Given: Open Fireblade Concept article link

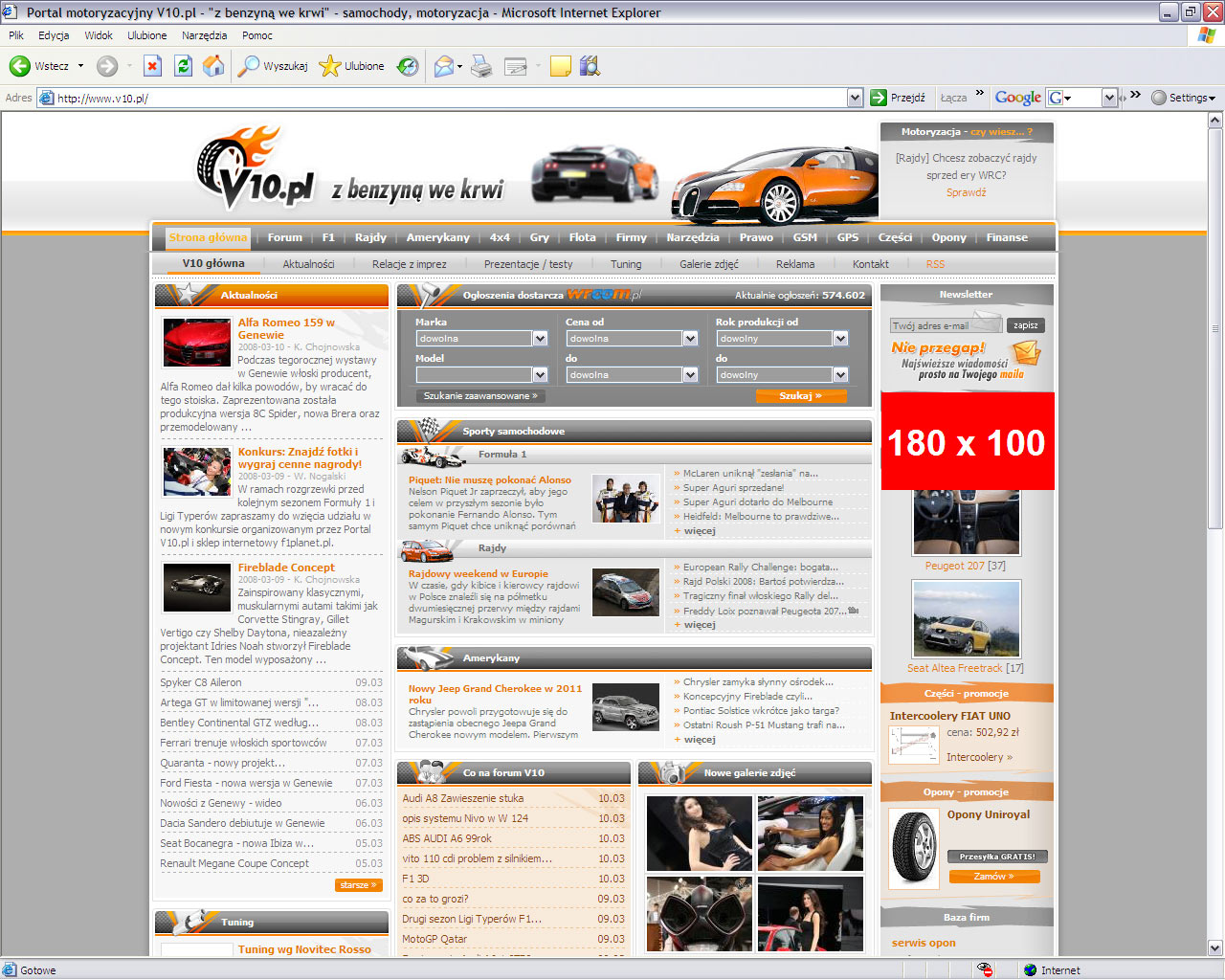Looking at the screenshot, I should pos(286,568).
